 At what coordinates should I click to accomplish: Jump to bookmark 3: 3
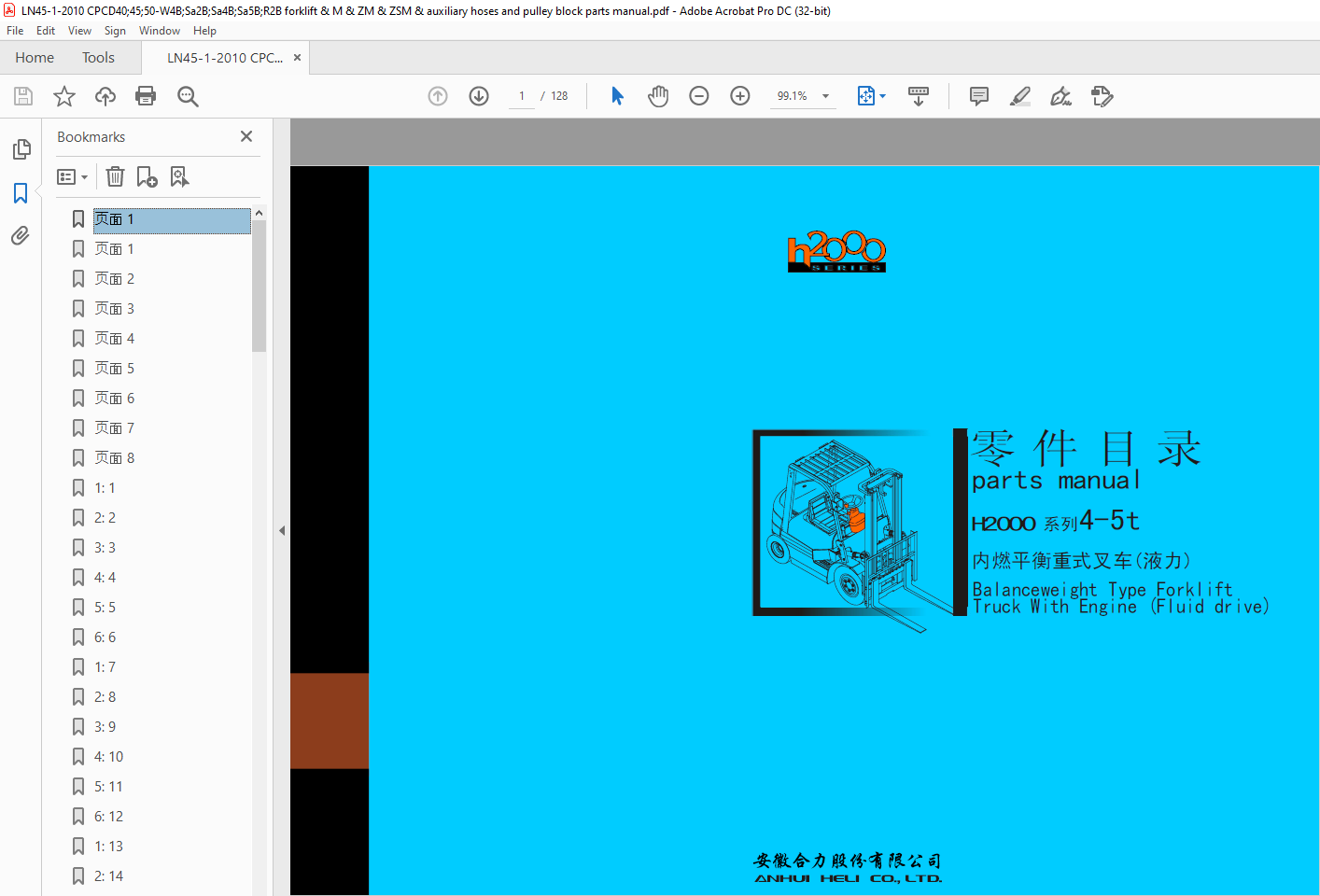coord(105,548)
